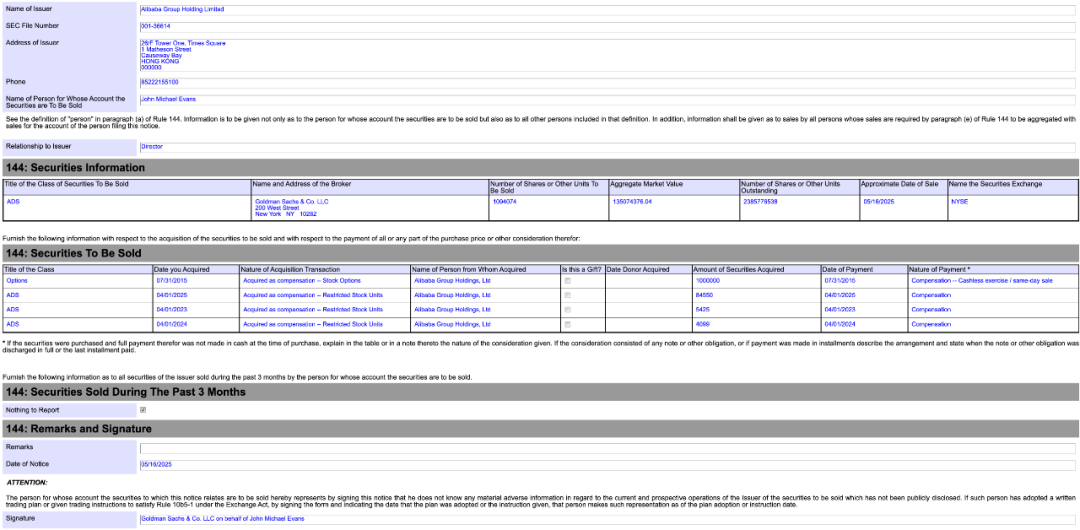Select Compensation payment cell in the 4099 row
This screenshot has height=530, width=1080.
click(x=993, y=324)
